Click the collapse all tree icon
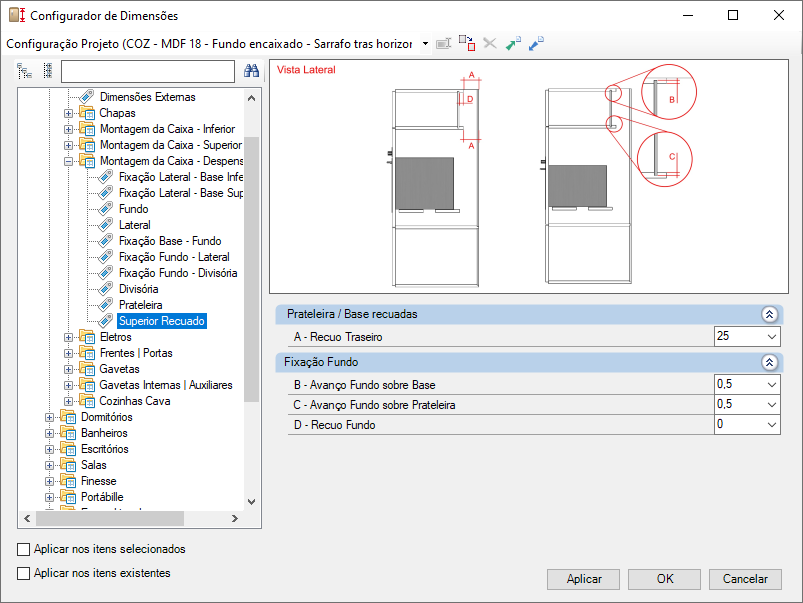Screen dimensions: 803x603 coord(48,71)
